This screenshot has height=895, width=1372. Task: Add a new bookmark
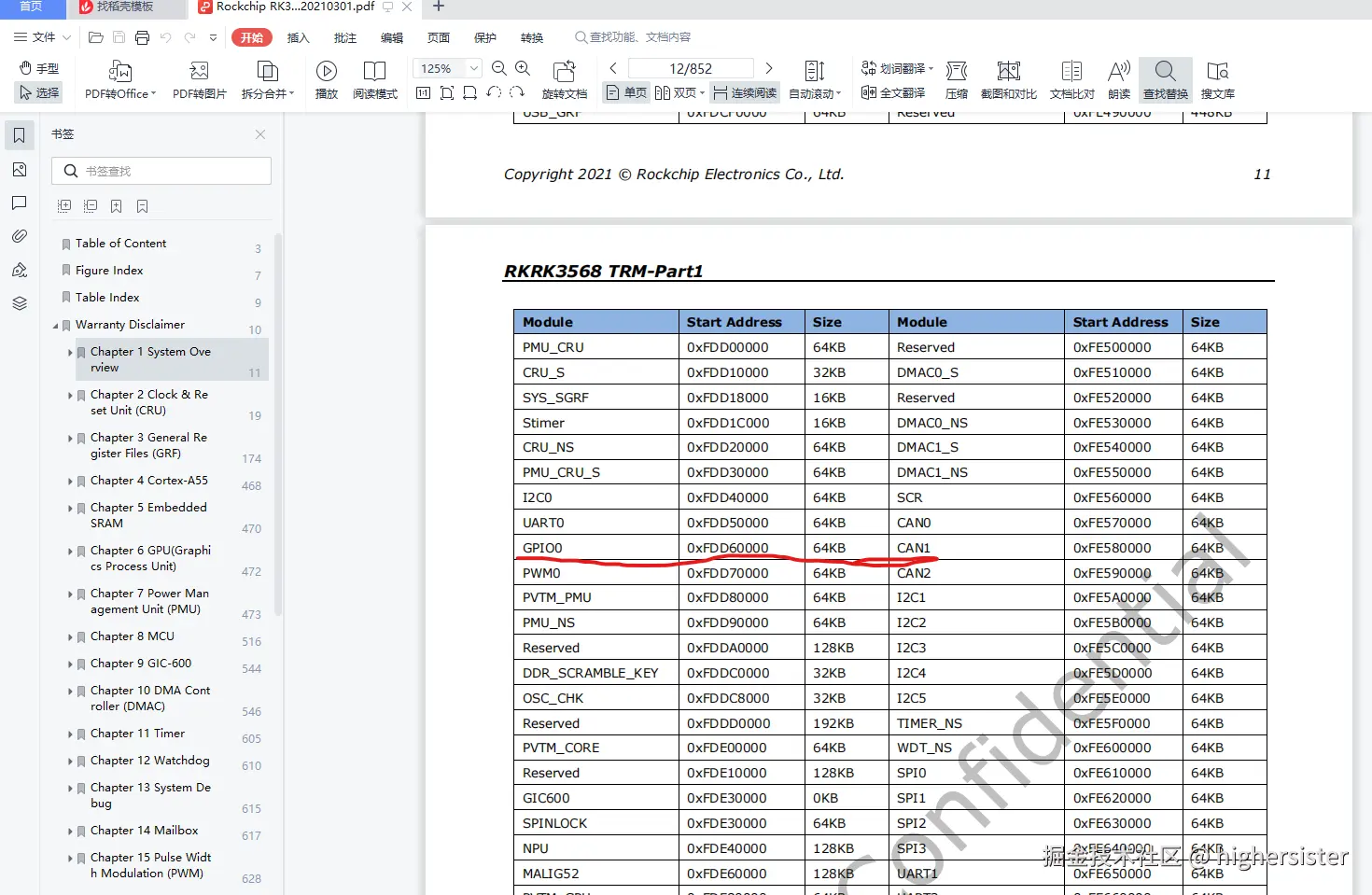[116, 205]
